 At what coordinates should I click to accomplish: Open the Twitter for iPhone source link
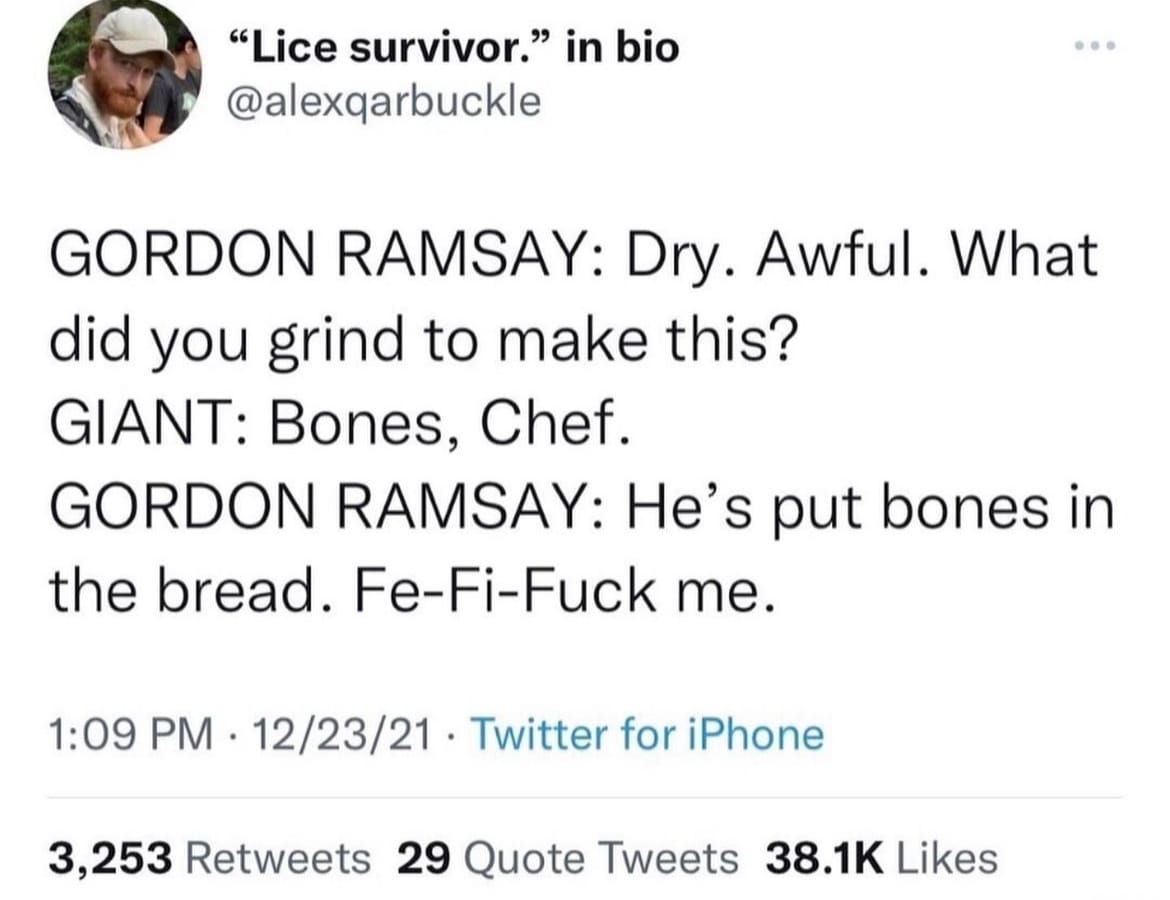pos(647,734)
